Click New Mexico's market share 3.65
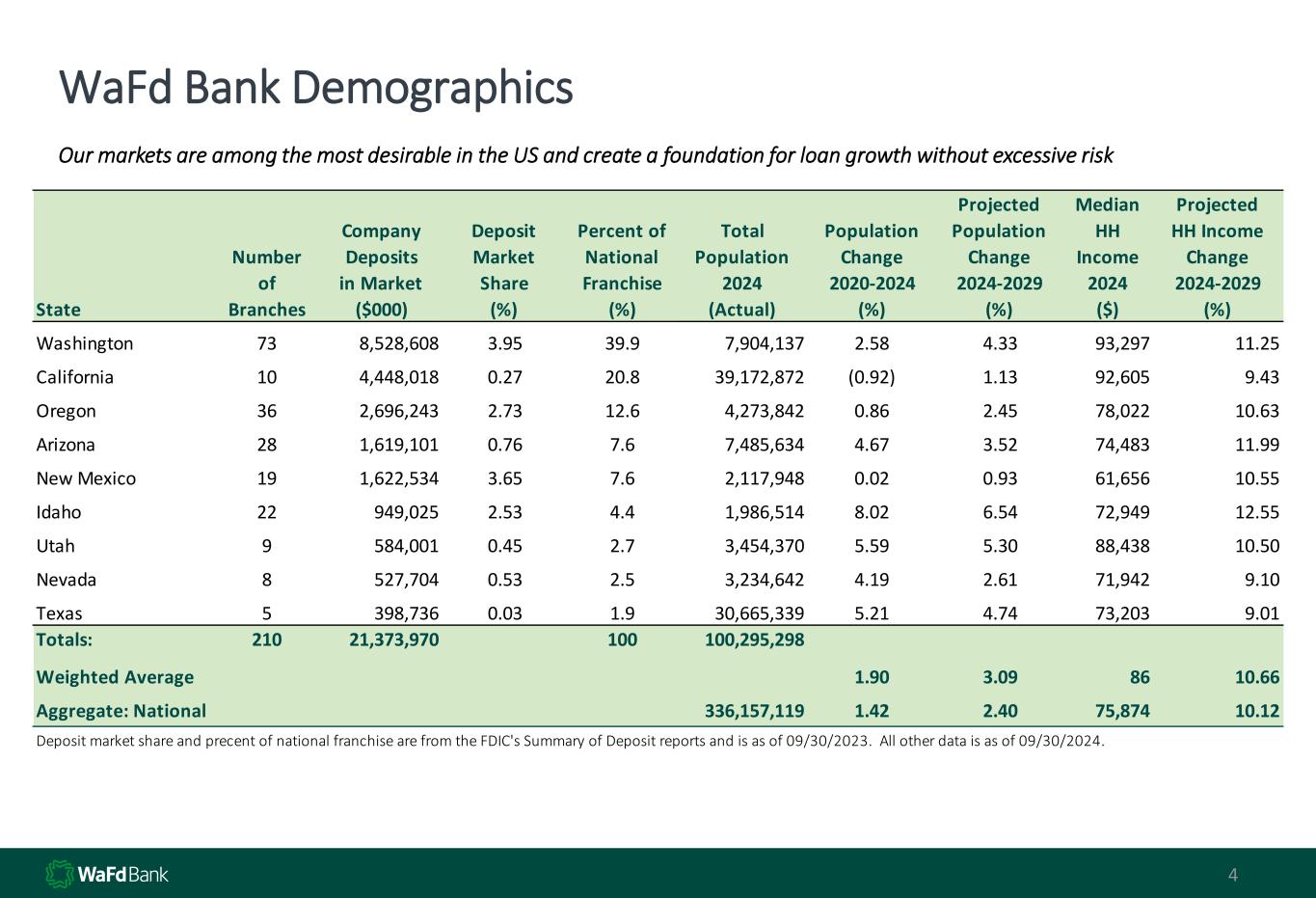 coord(503,478)
